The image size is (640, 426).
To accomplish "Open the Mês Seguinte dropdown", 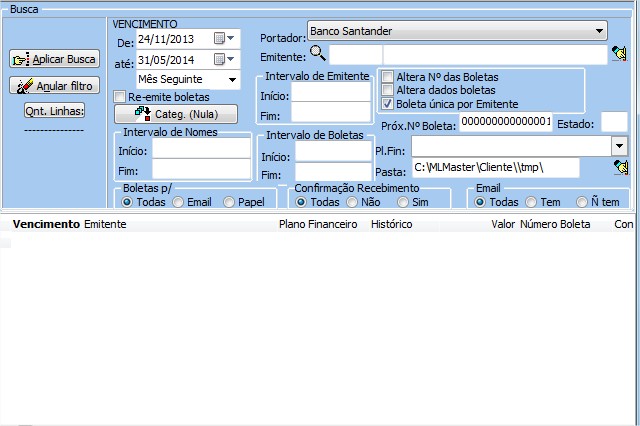I will pyautogui.click(x=232, y=79).
